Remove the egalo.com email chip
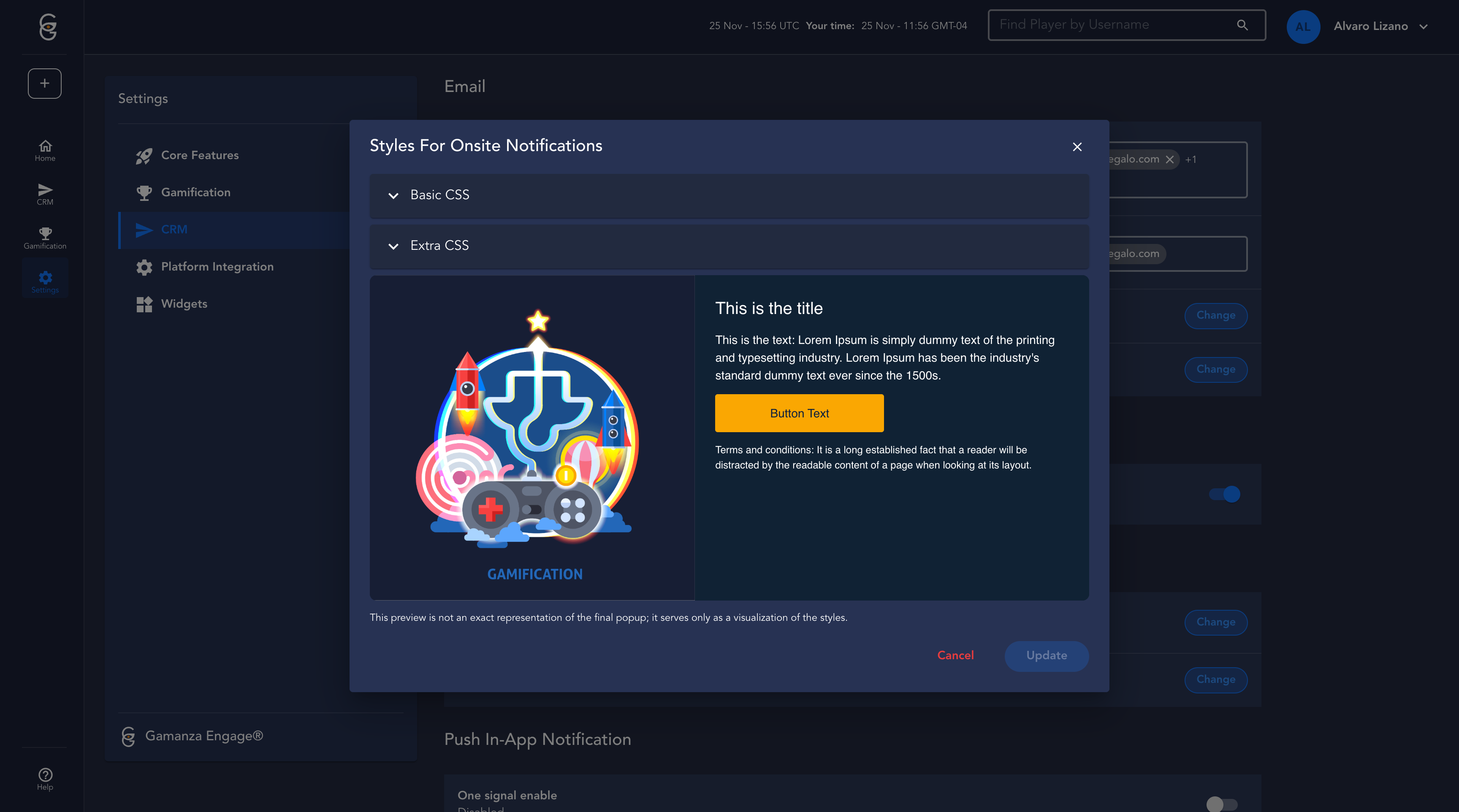Screen dimensions: 1459x812 (1169, 160)
